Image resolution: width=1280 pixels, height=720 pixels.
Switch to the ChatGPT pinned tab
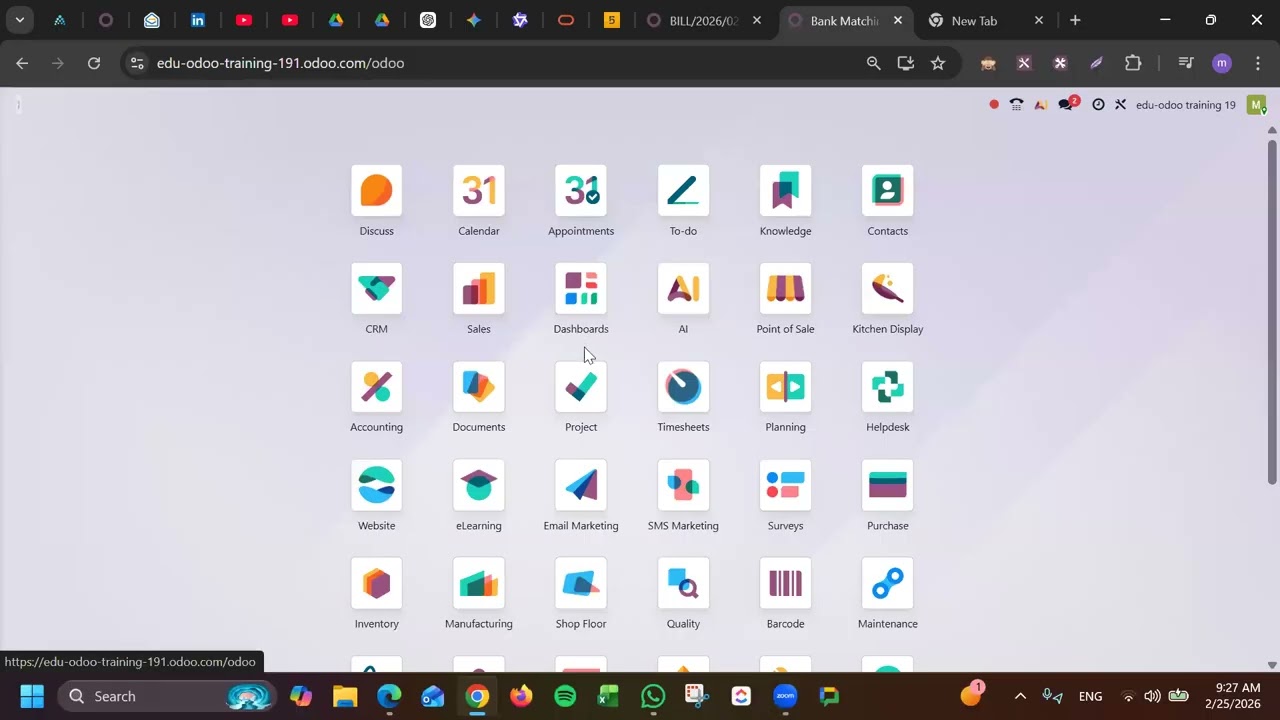tap(428, 20)
